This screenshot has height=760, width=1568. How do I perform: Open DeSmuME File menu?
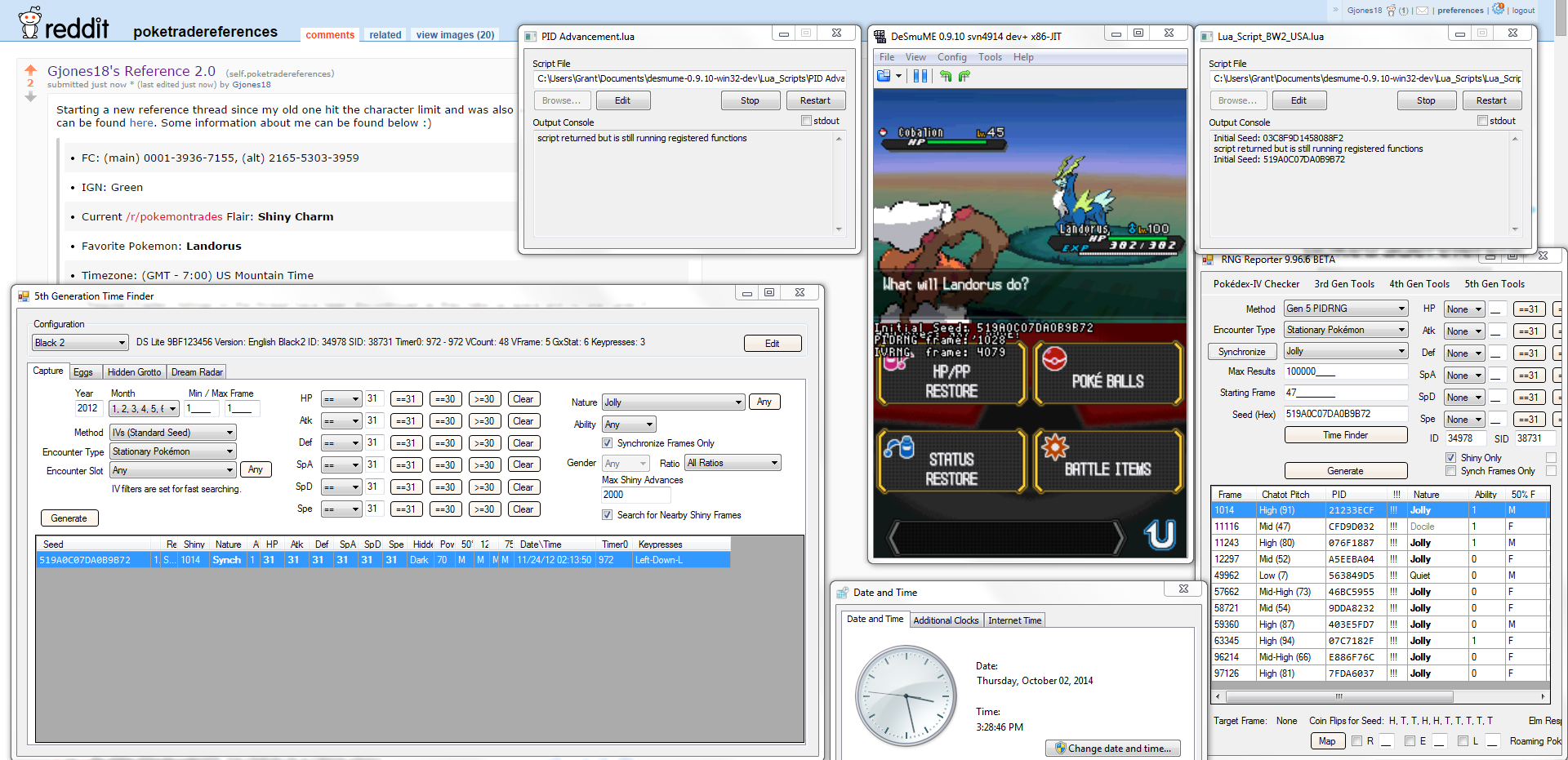click(887, 57)
